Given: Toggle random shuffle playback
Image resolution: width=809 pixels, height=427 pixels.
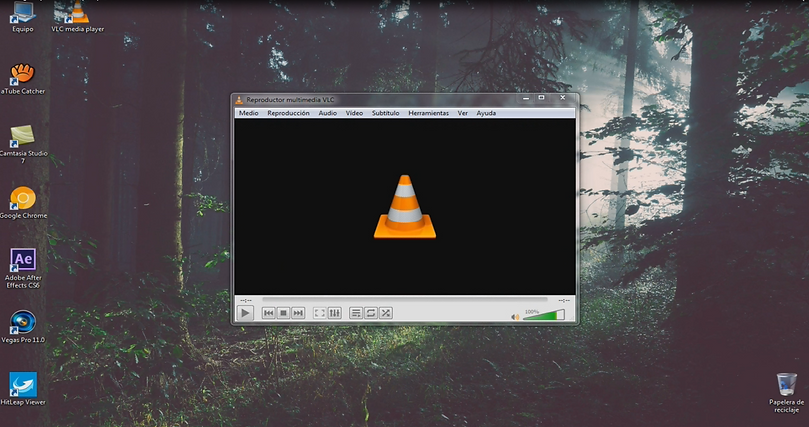Looking at the screenshot, I should 386,313.
